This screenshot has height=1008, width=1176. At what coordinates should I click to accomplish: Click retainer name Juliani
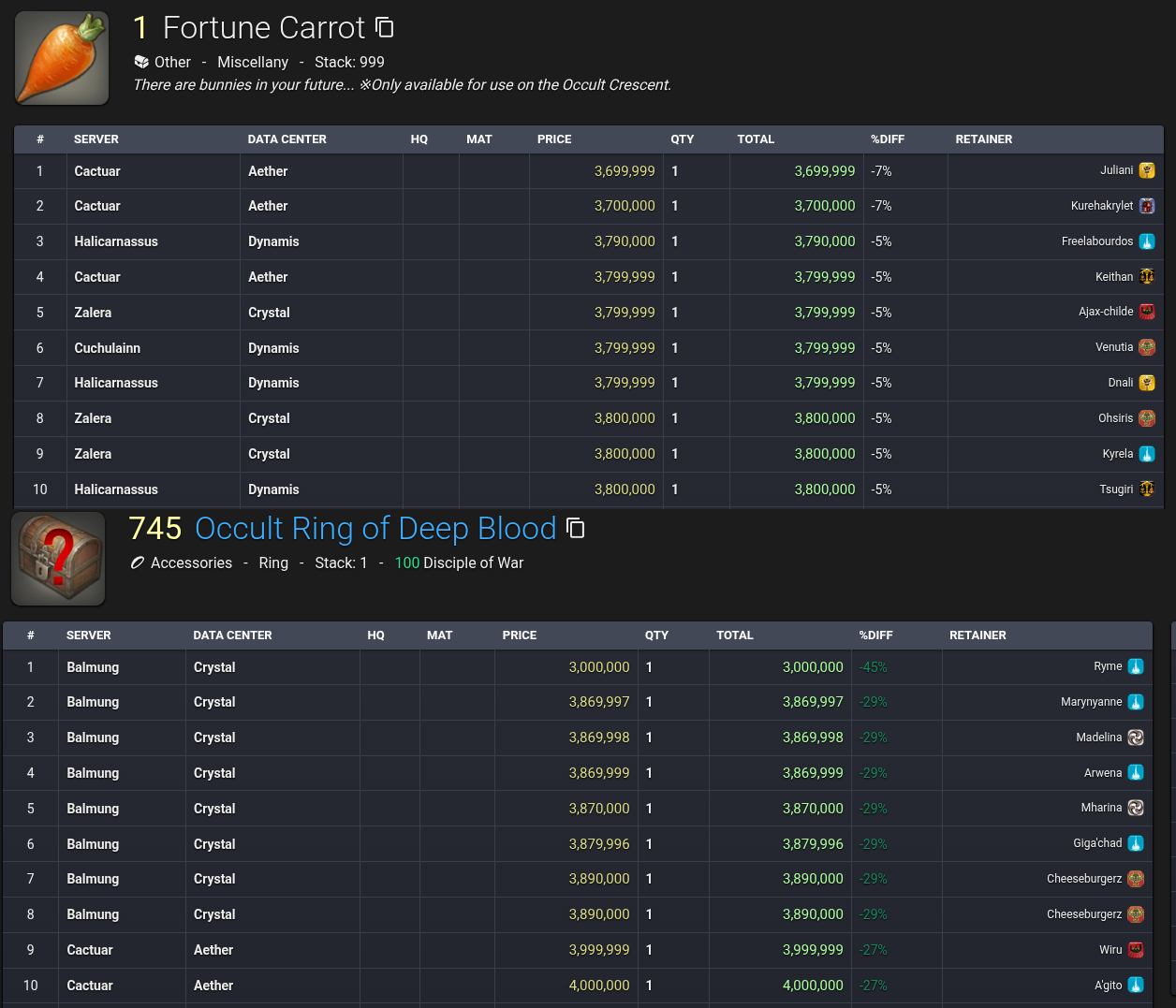(1116, 170)
